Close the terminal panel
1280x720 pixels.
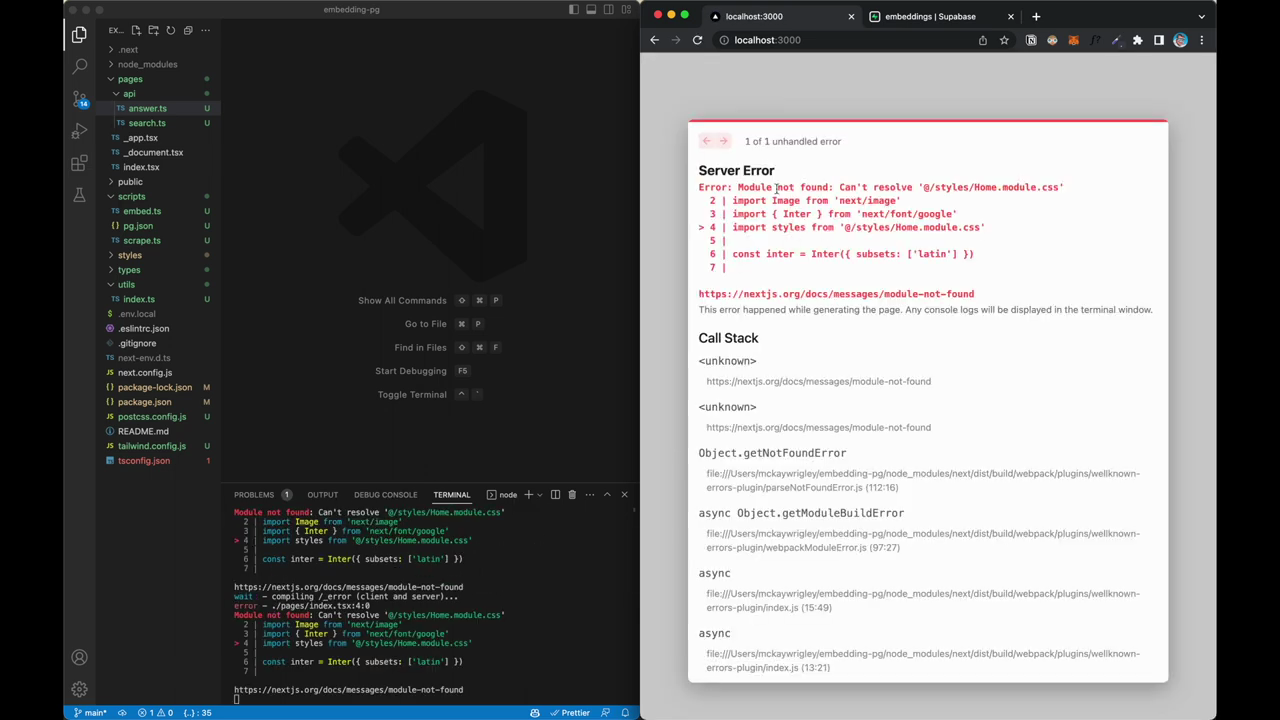(x=624, y=494)
